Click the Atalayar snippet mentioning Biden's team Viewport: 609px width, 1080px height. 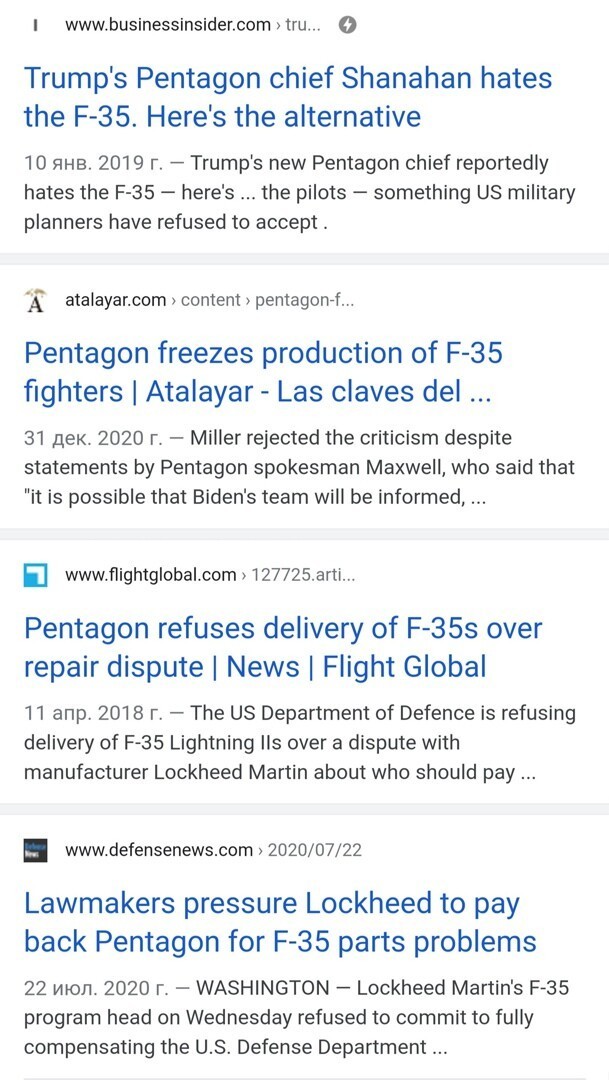click(300, 468)
